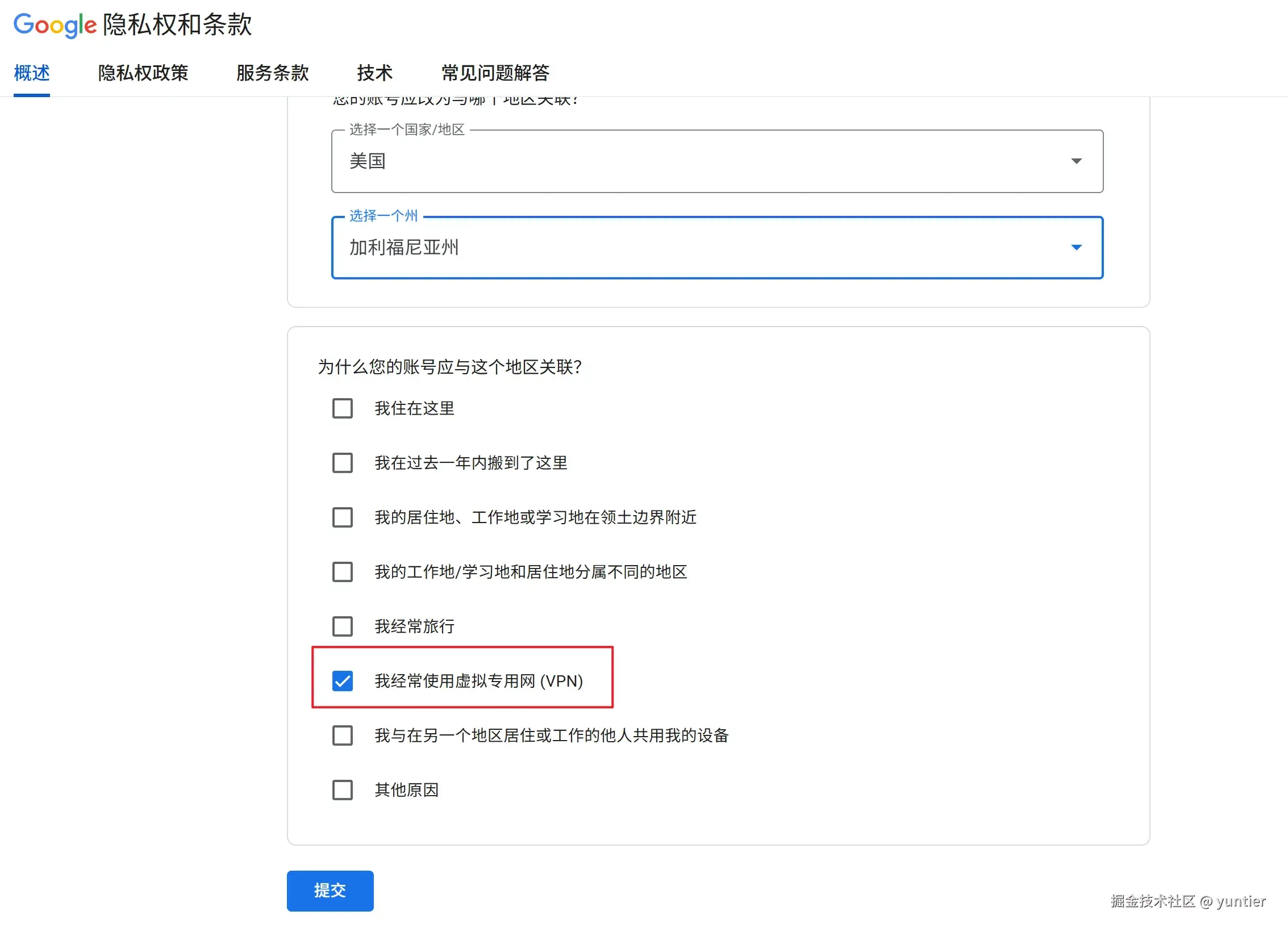
Task: Switch to the 隐私权政策 tab
Action: pos(142,73)
